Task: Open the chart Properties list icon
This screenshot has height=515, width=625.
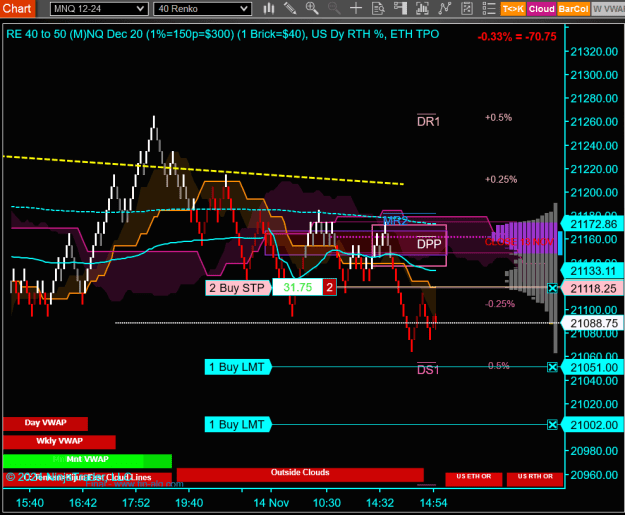Action: (x=489, y=8)
